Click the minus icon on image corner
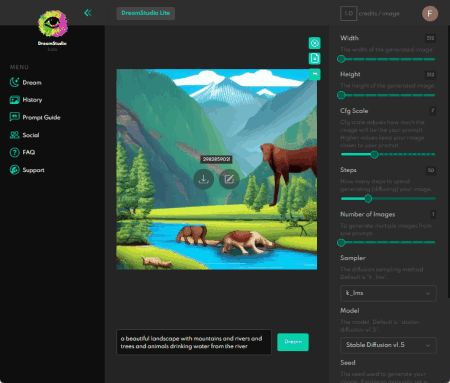Image resolution: width=450 pixels, height=383 pixels. tap(314, 74)
